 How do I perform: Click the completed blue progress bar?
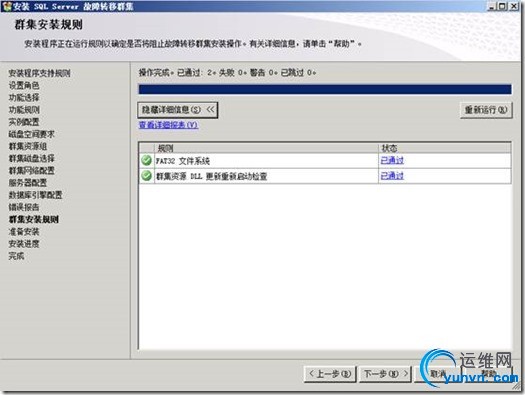[x=325, y=89]
